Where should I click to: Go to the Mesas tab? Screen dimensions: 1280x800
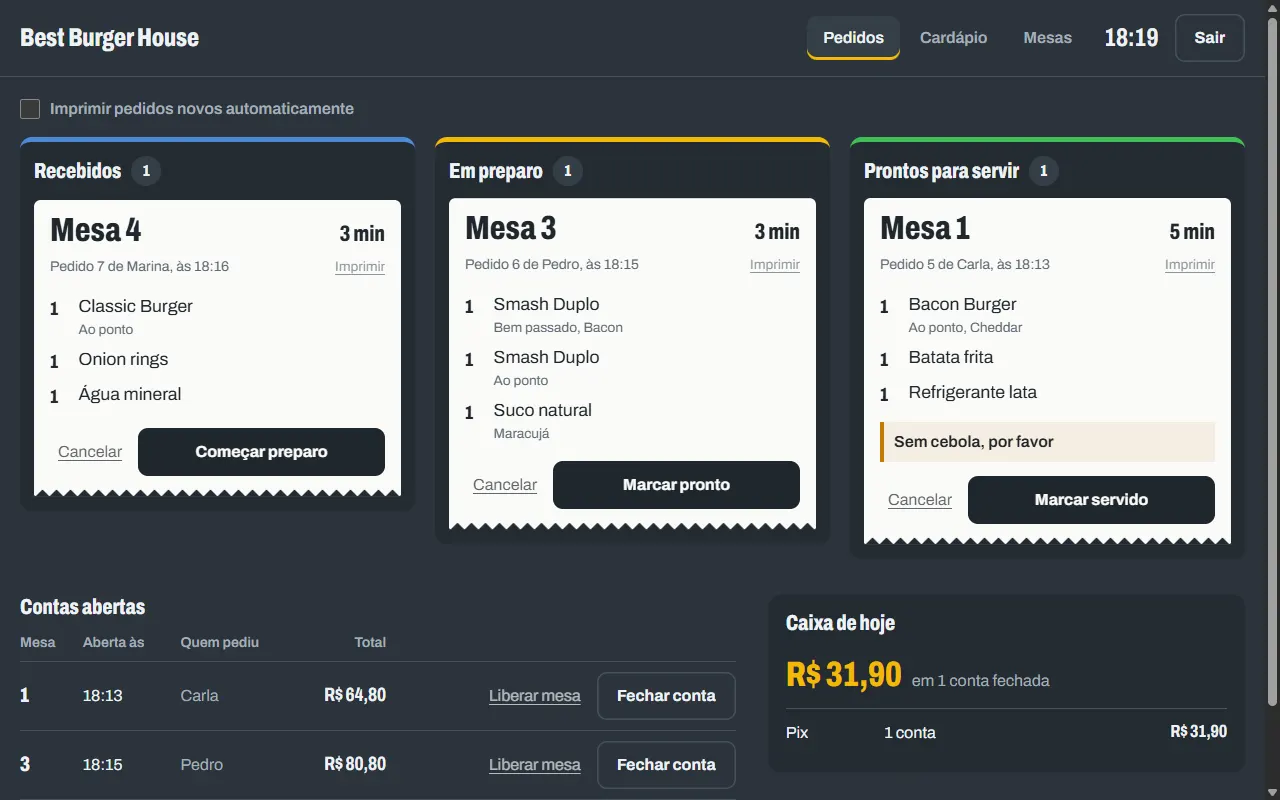[1047, 38]
